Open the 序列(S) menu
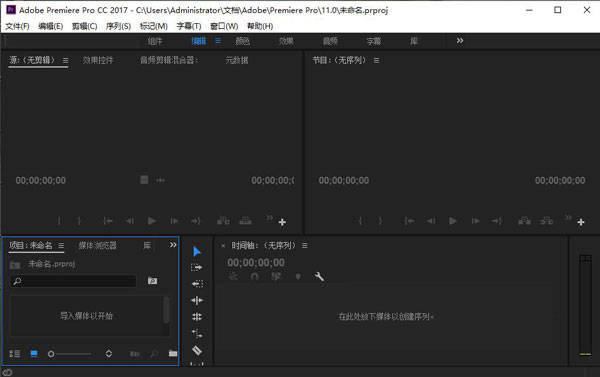Viewport: 600px width, 377px height. pos(118,26)
